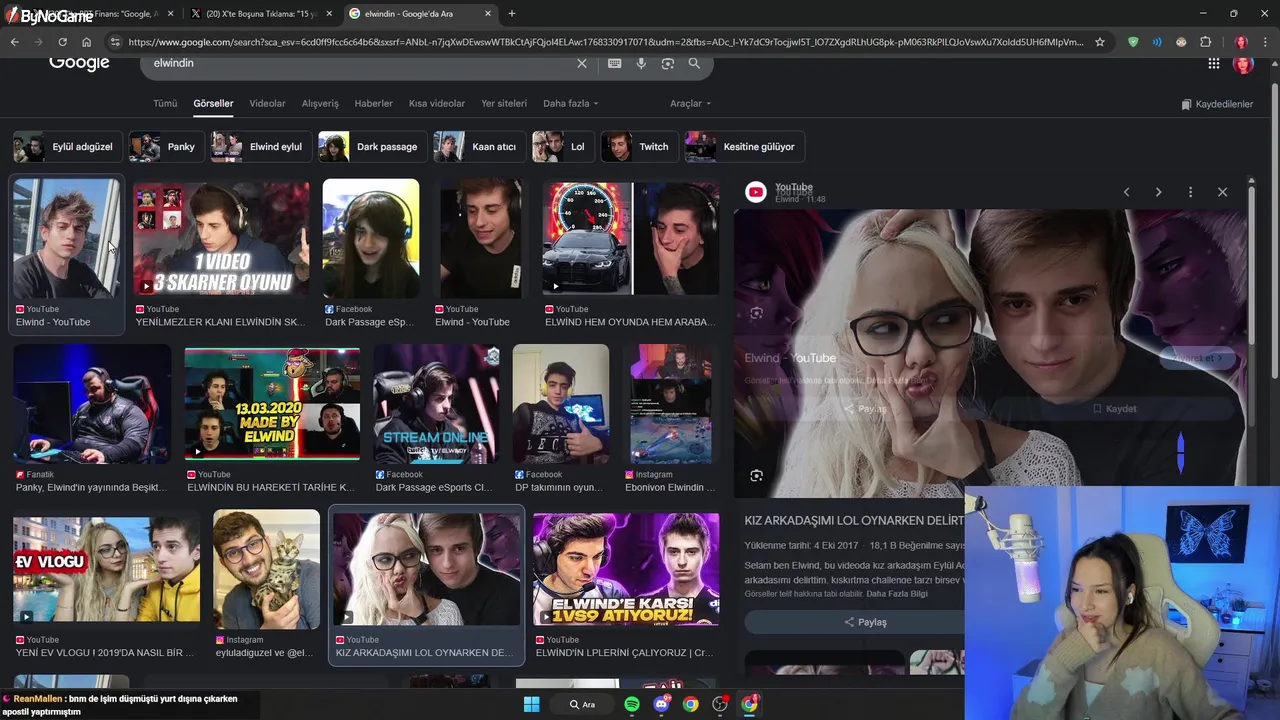1280x720 pixels.
Task: Open the Chrome three-dot menu
Action: (1265, 42)
